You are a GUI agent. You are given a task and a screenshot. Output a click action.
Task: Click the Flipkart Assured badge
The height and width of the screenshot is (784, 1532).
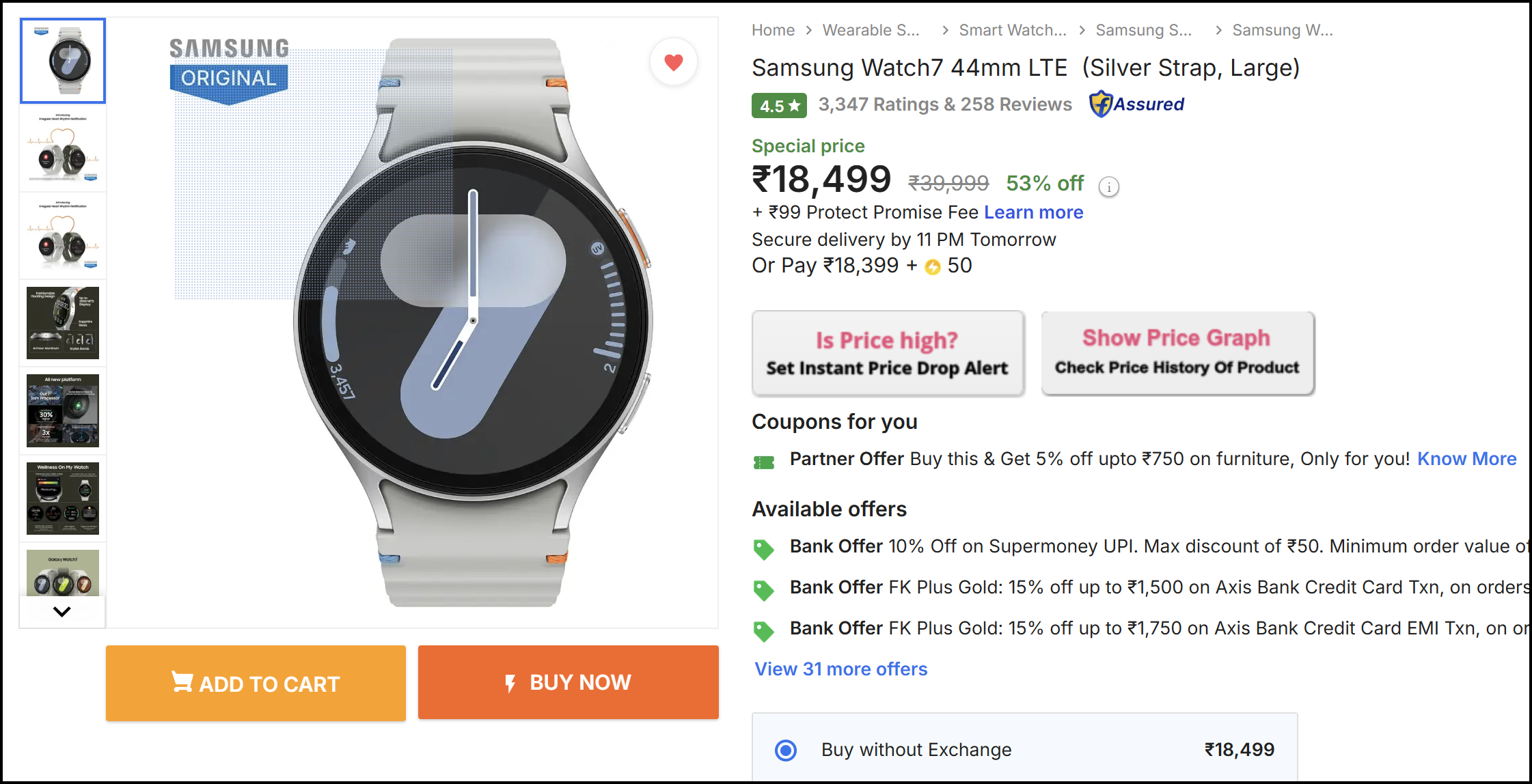pyautogui.click(x=1136, y=104)
